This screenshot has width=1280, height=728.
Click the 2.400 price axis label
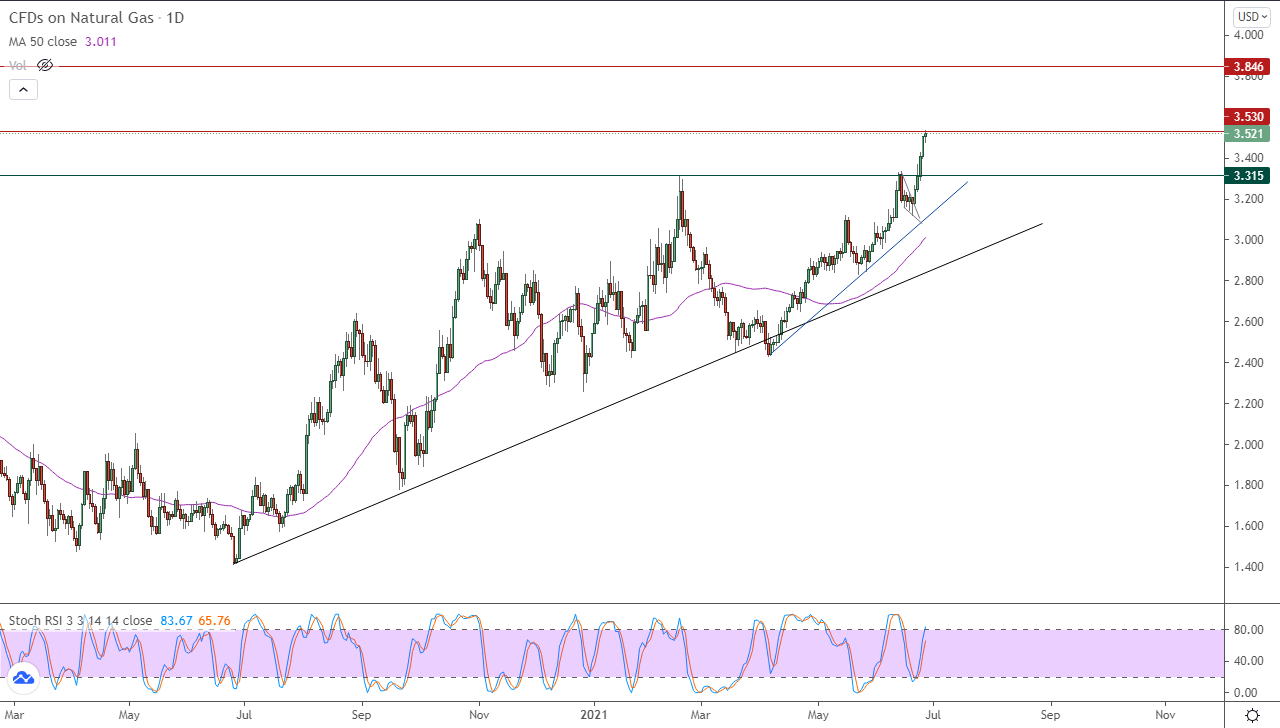tap(1250, 363)
